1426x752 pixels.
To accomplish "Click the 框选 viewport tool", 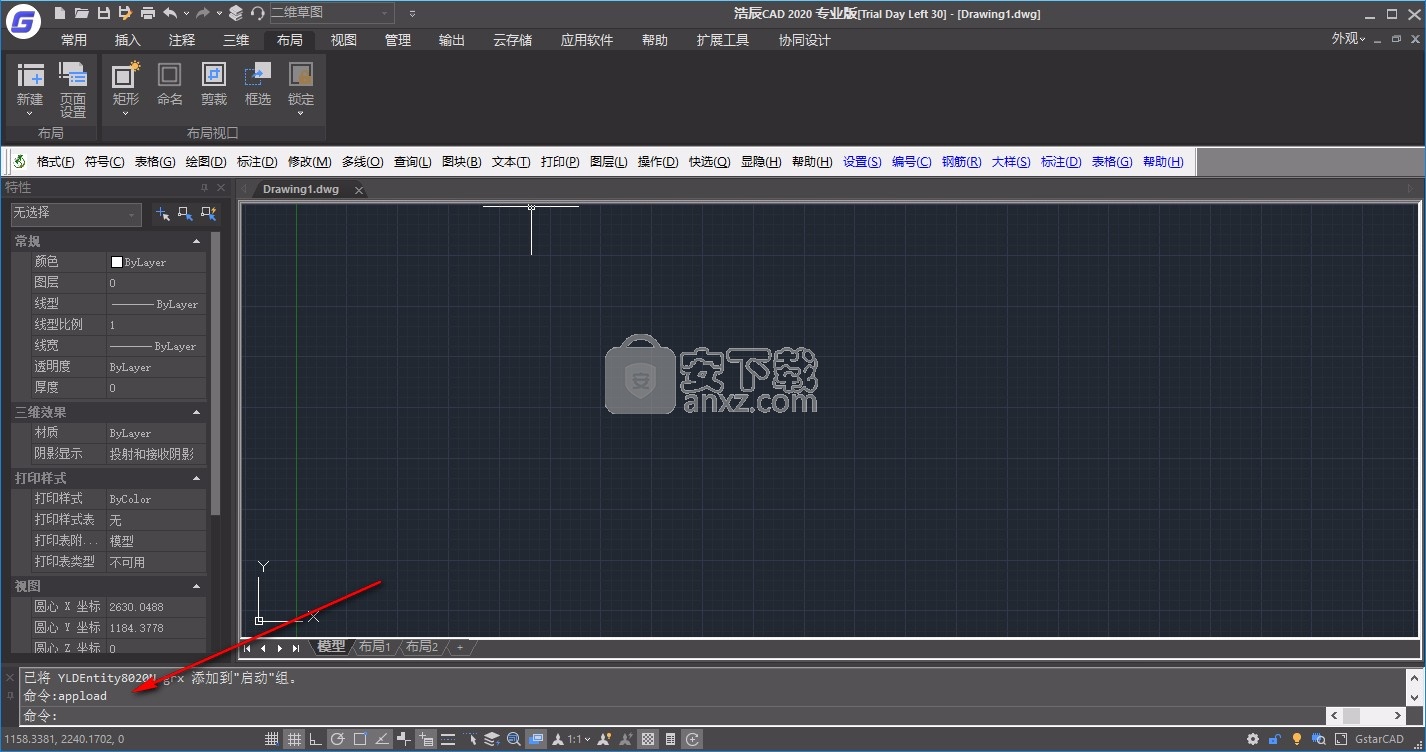I will (x=258, y=84).
